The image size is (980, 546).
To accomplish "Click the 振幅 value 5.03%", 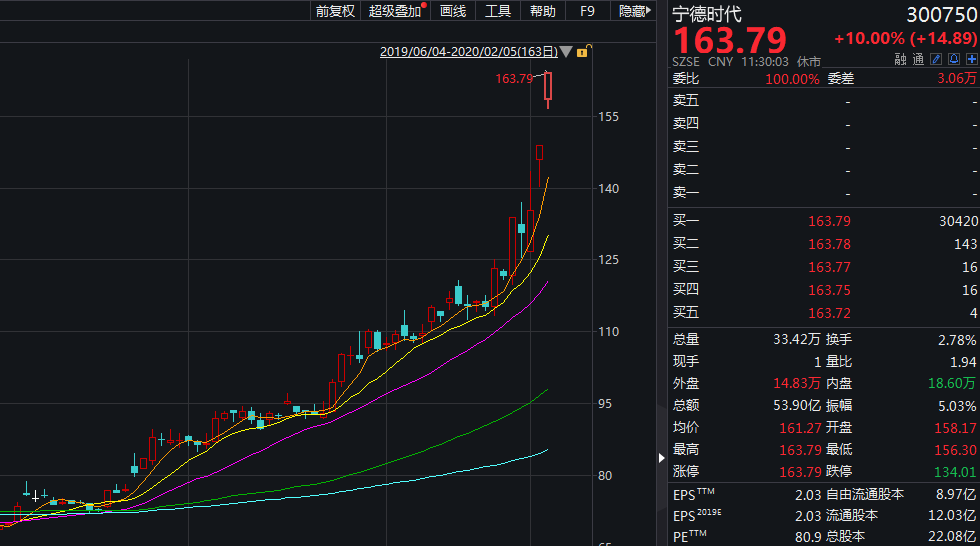I will [957, 406].
